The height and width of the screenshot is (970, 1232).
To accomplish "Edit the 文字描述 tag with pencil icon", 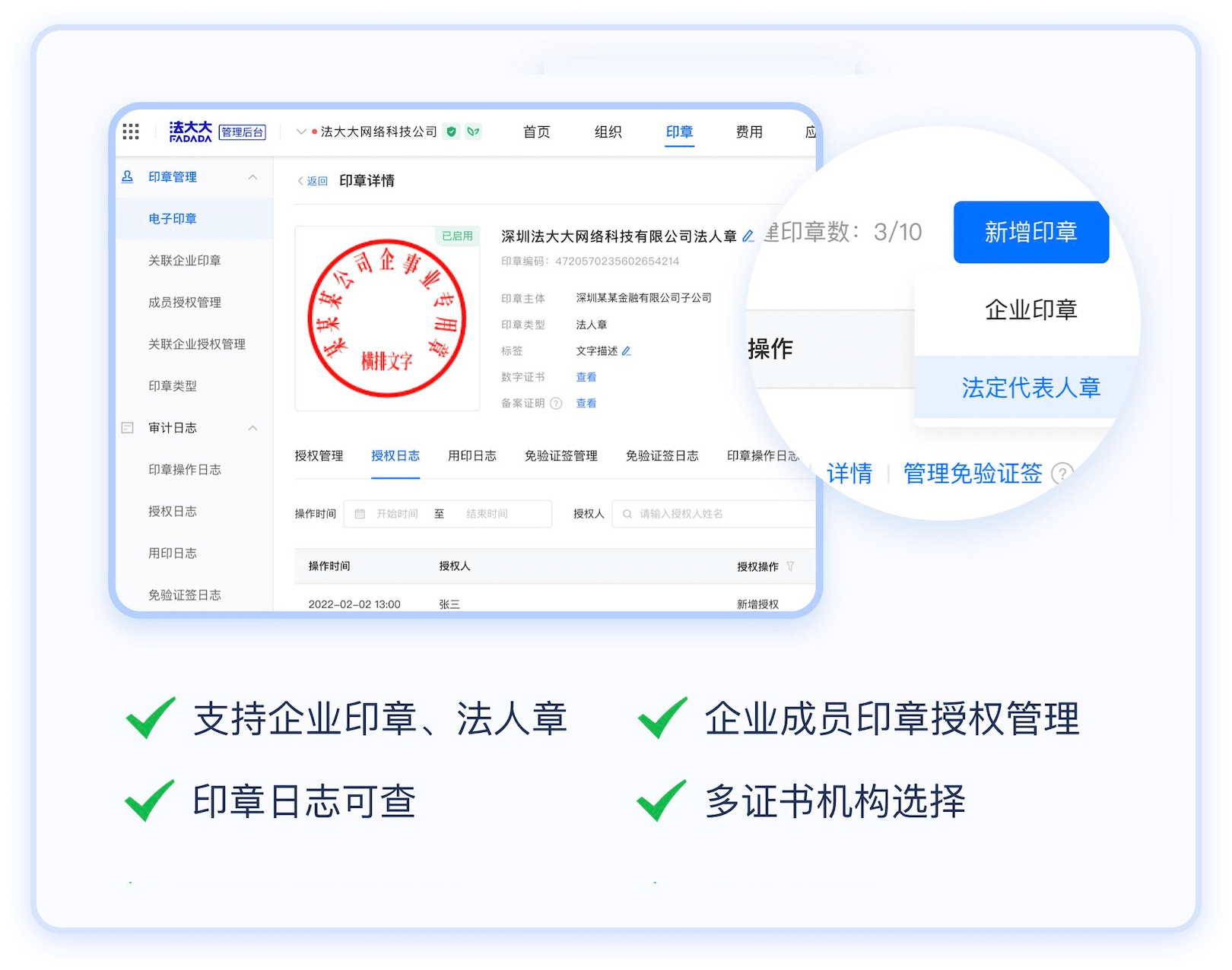I will point(627,351).
